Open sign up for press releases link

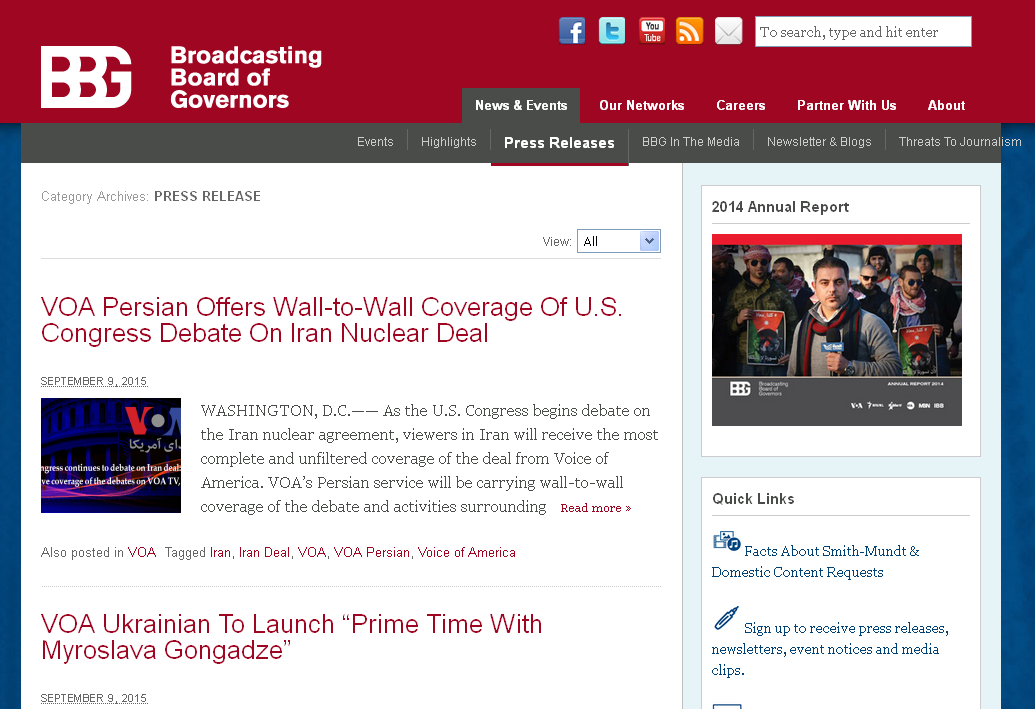point(830,649)
